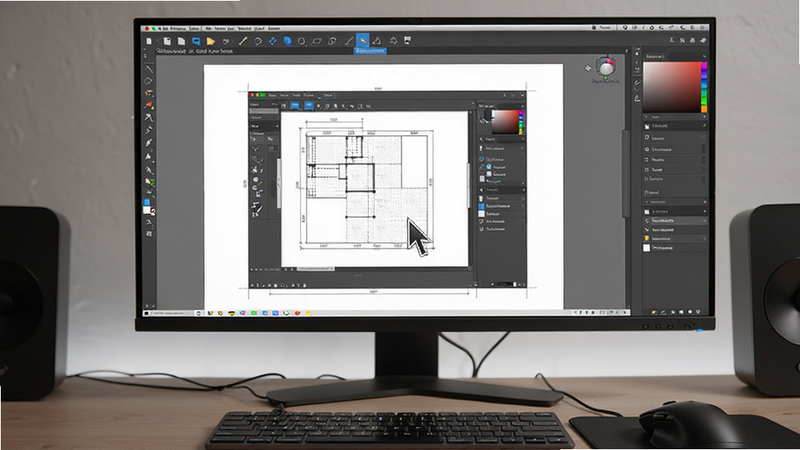Select the circle shape tool in top toolbar
This screenshot has width=800, height=450.
click(302, 41)
